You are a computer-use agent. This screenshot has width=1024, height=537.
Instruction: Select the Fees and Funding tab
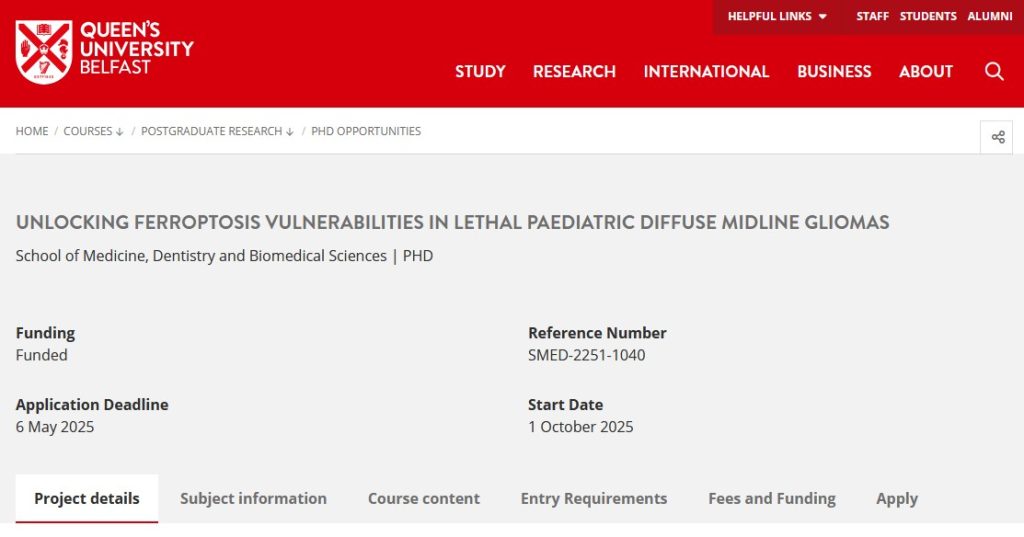[772, 498]
